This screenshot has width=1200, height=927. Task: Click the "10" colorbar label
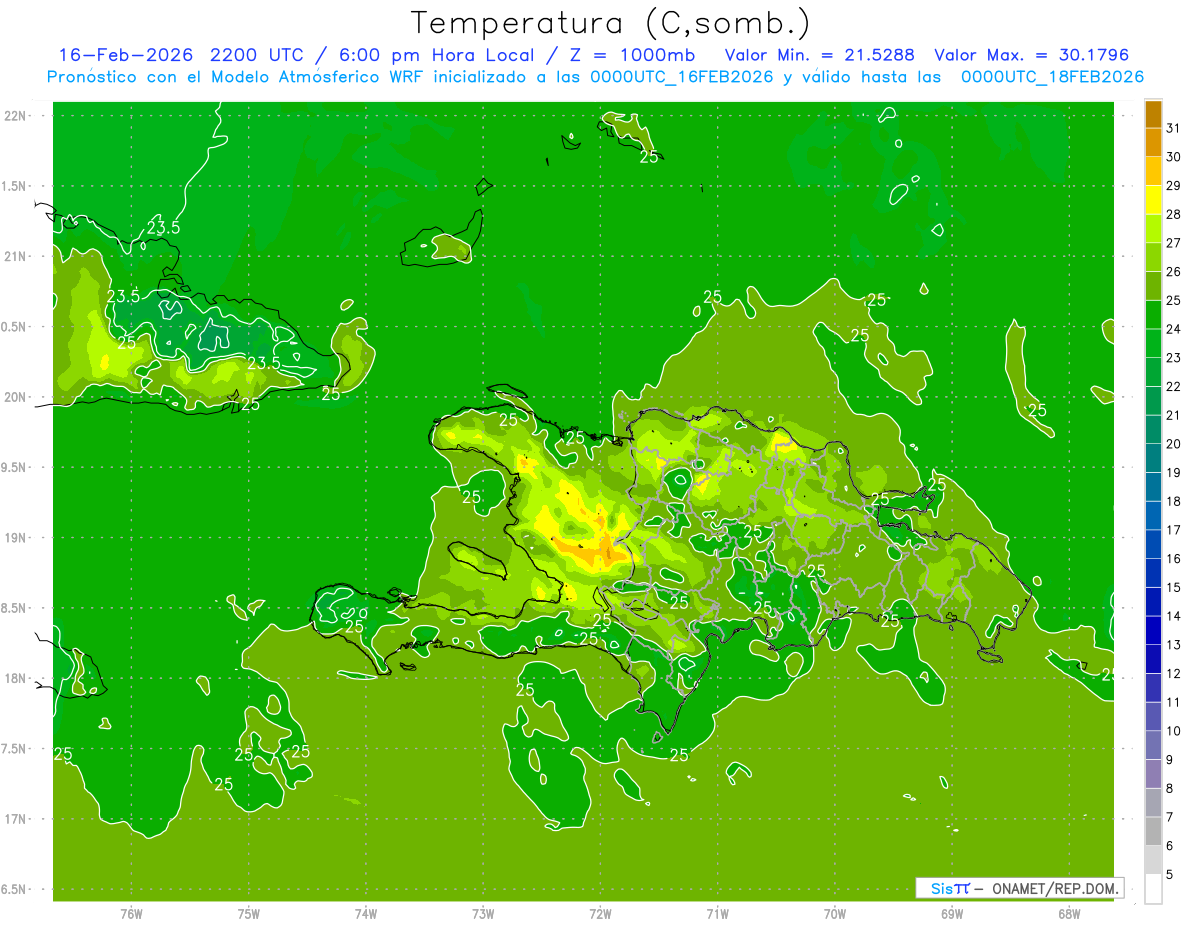pyautogui.click(x=1174, y=731)
